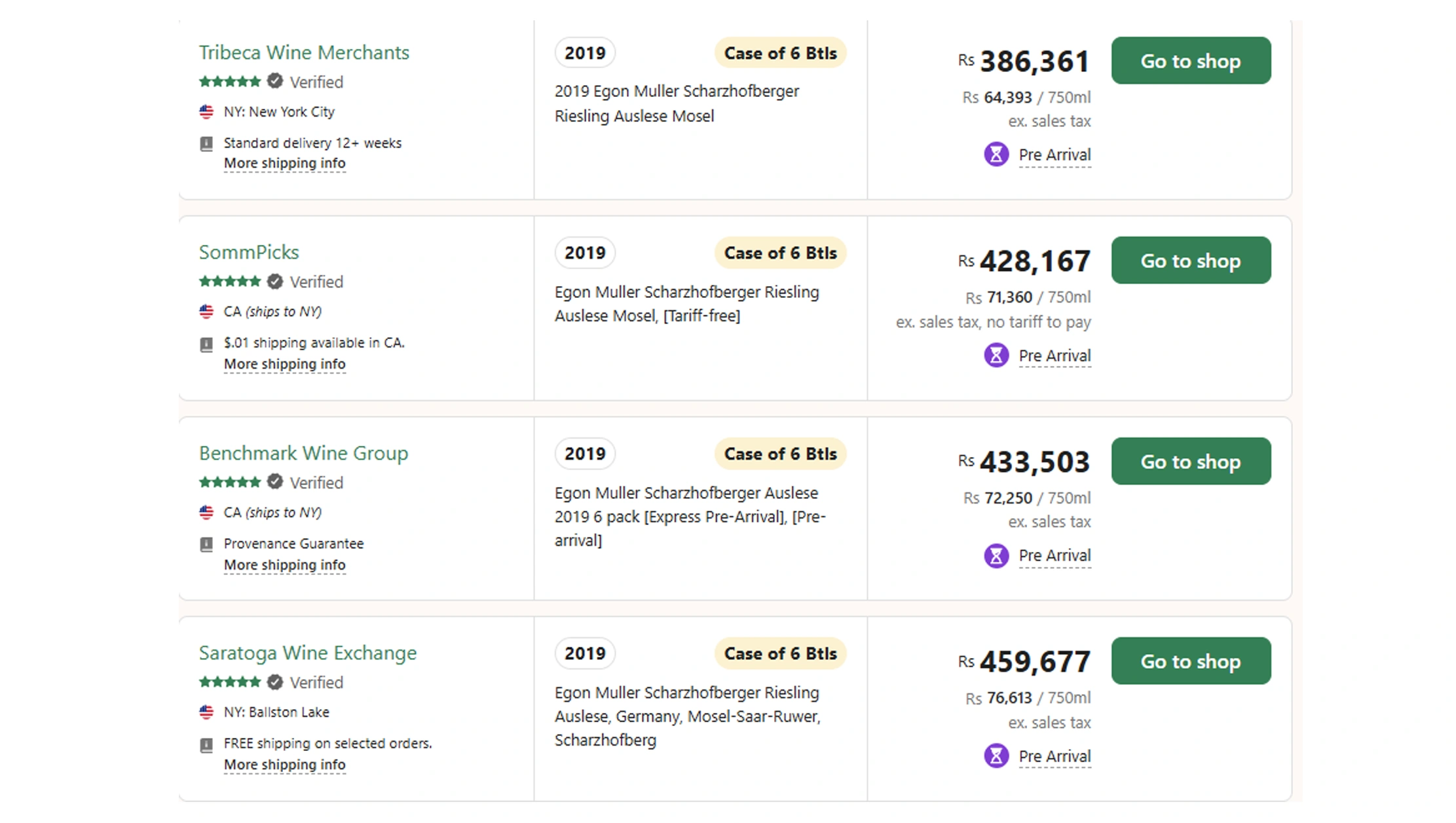Click the price Rs 433,503

point(1024,462)
